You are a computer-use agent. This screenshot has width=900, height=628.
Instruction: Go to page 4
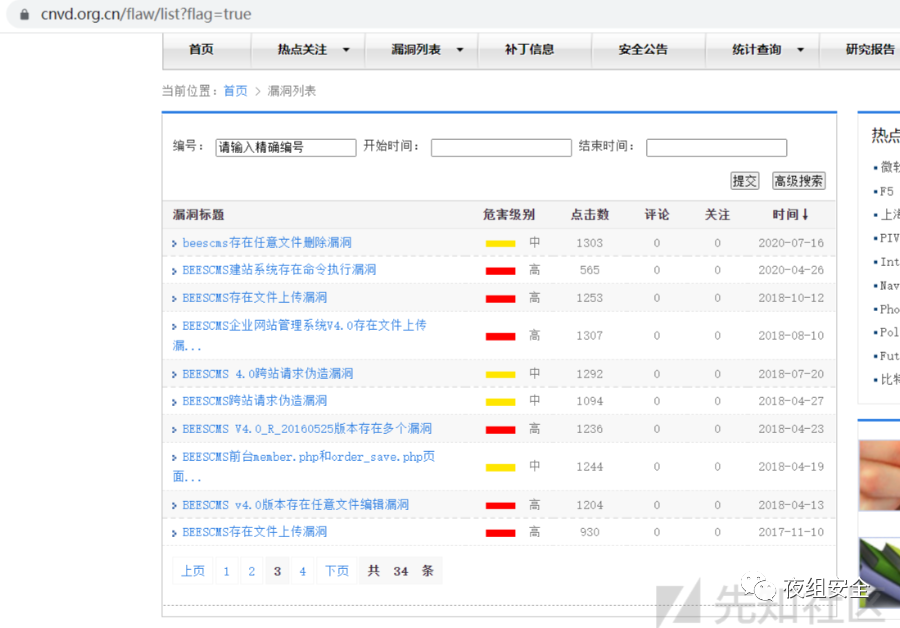point(302,571)
